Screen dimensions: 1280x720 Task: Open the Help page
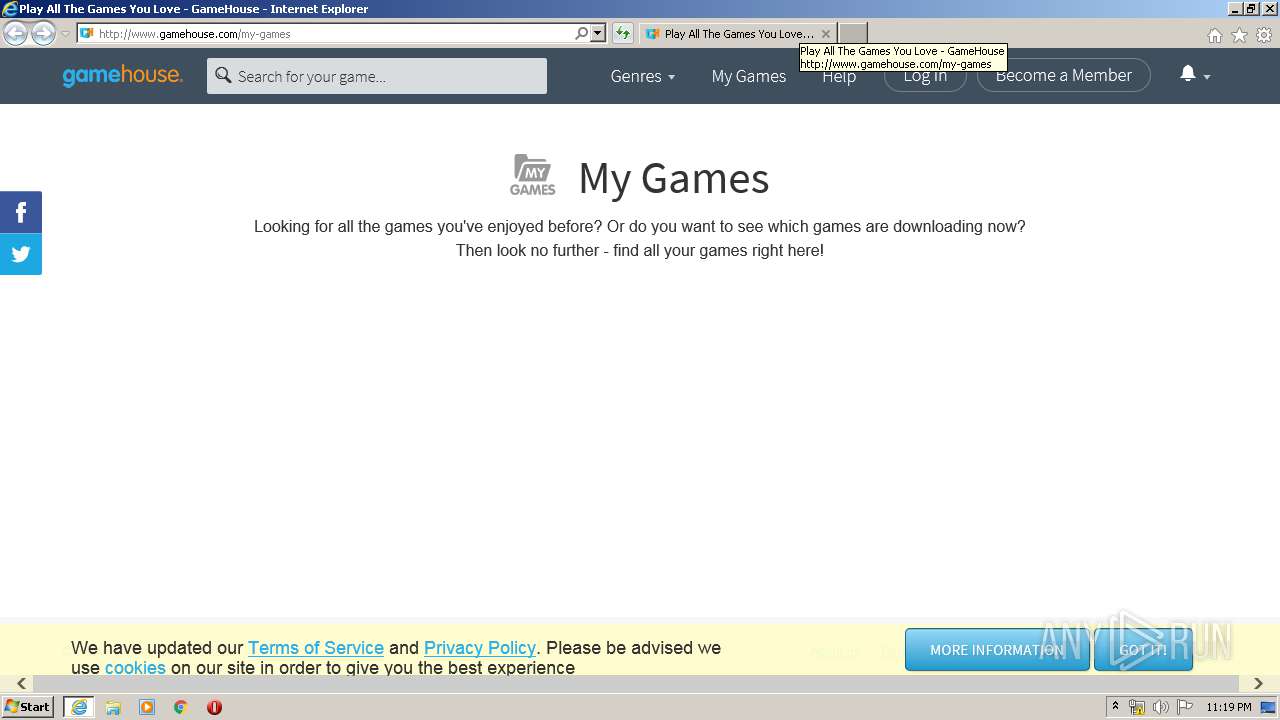839,77
